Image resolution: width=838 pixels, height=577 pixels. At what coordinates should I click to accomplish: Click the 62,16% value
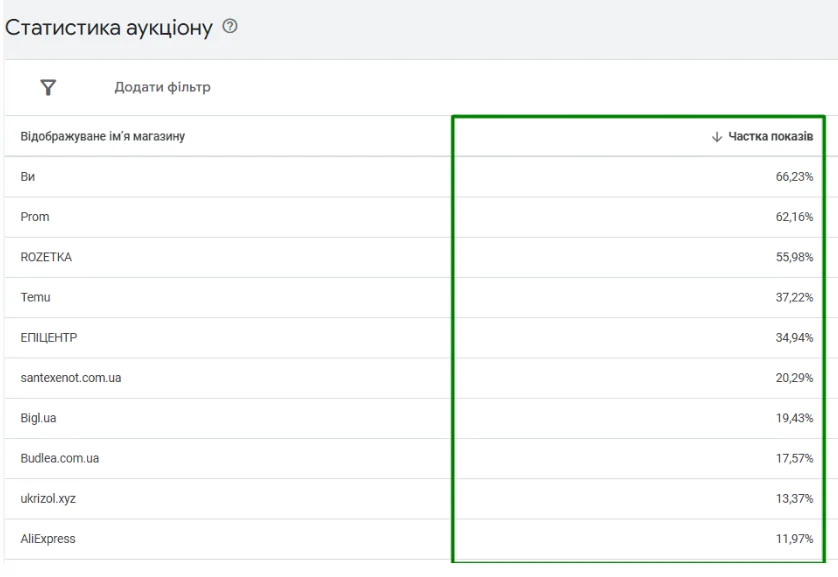click(794, 217)
